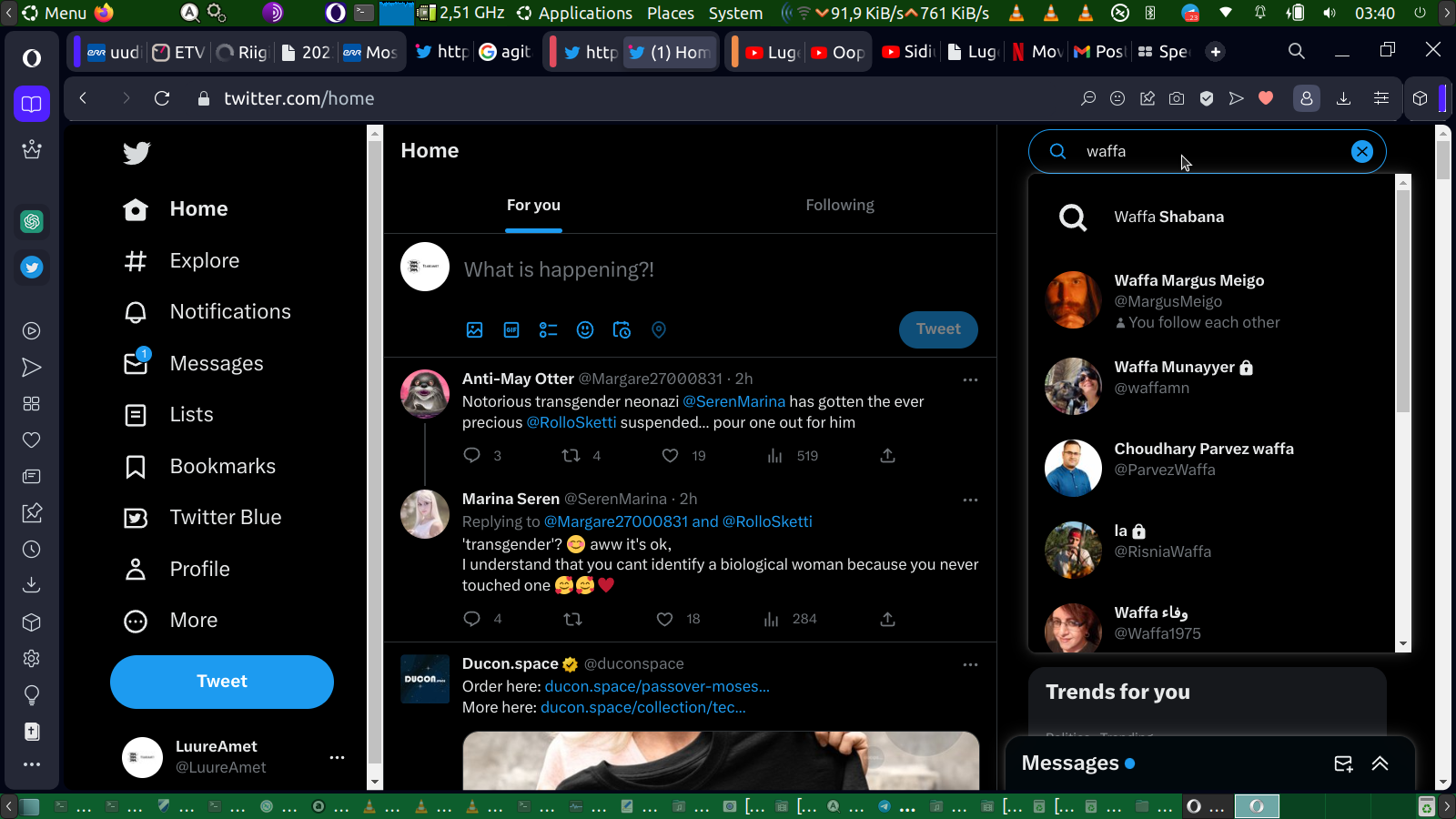Screen dimensions: 1456x819
Task: Open the three-dot menu in Opera sidebar
Action: coord(32,764)
